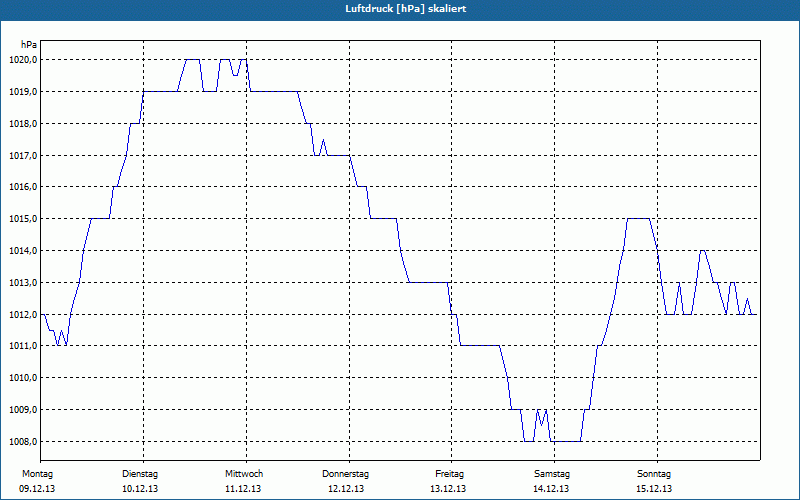Click the 1019,0 axis value

(23, 92)
